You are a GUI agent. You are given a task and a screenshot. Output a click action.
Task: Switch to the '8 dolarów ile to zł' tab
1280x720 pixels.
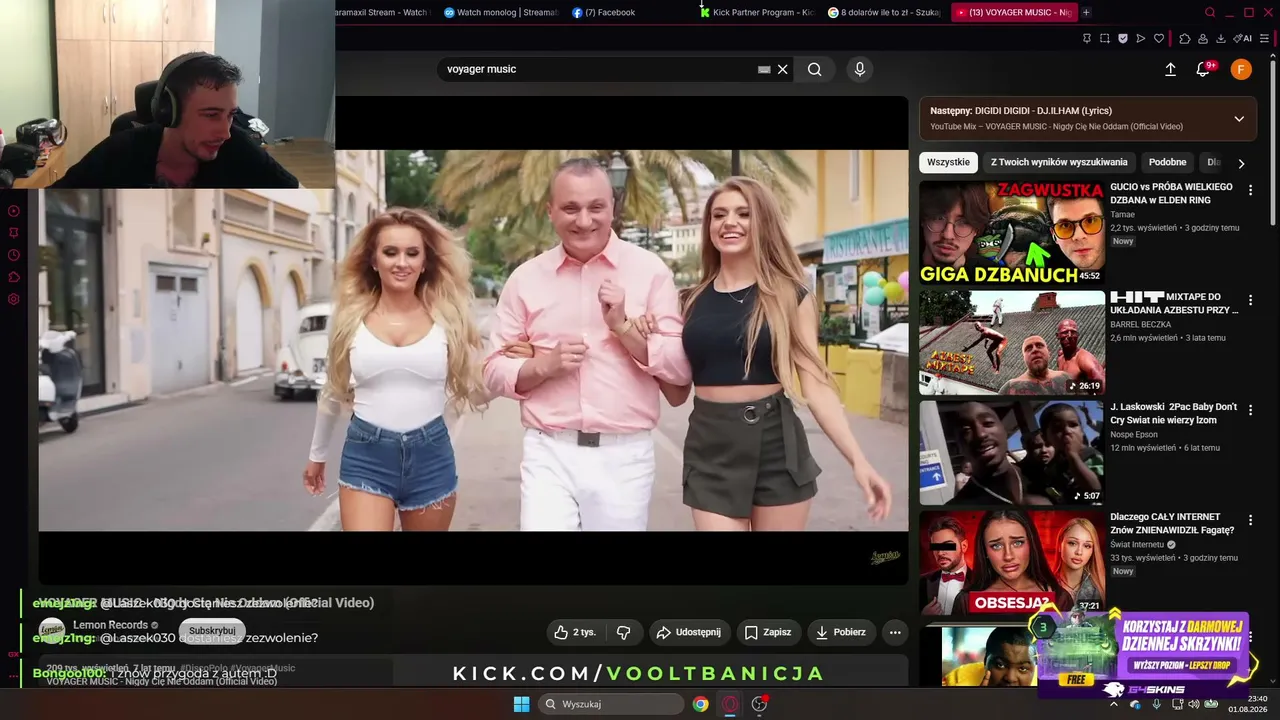886,12
